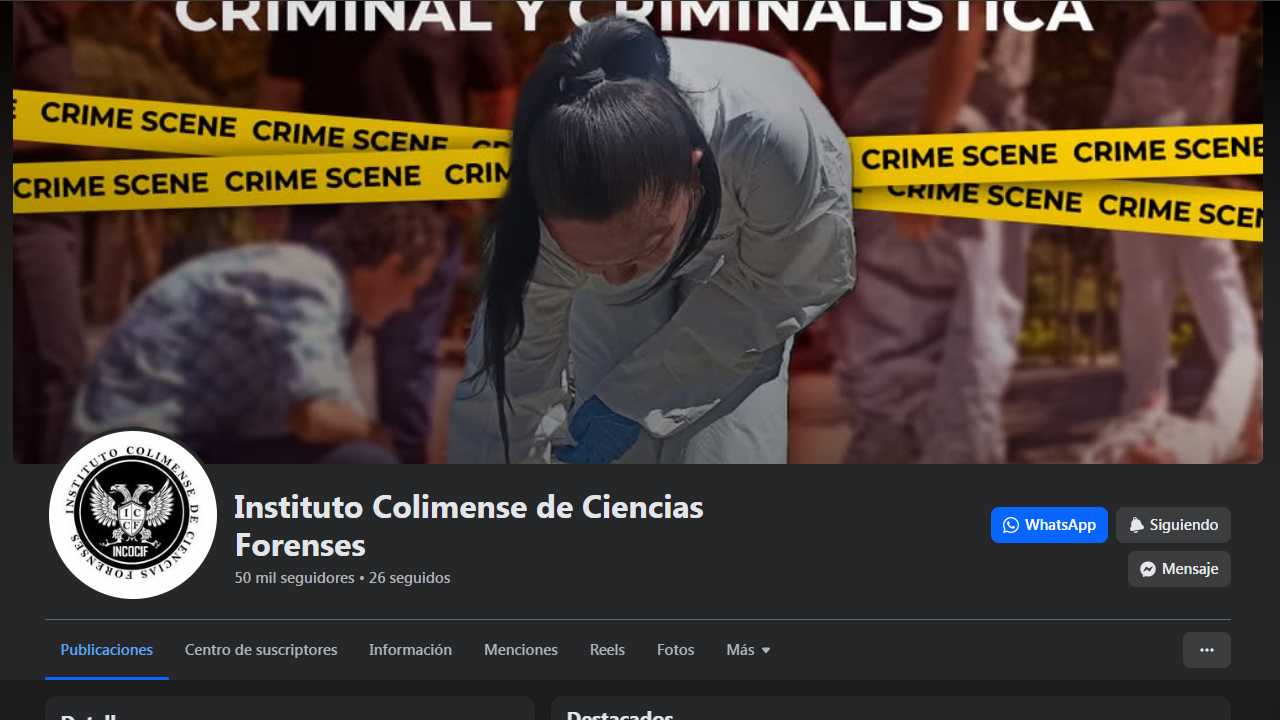The height and width of the screenshot is (720, 1280).
Task: View the 50 mil seguidores list
Action: (295, 578)
